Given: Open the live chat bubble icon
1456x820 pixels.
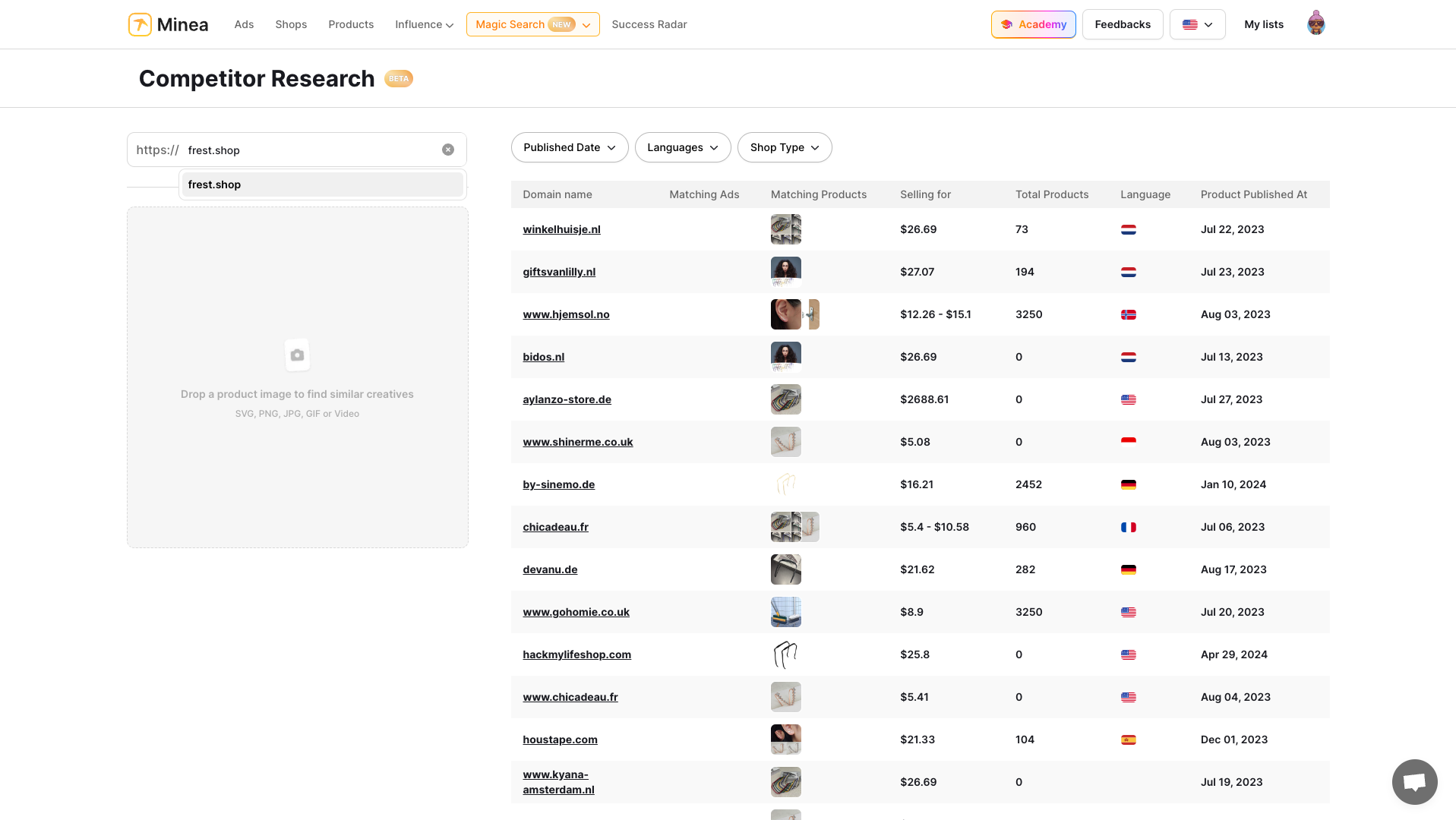Looking at the screenshot, I should (1414, 781).
